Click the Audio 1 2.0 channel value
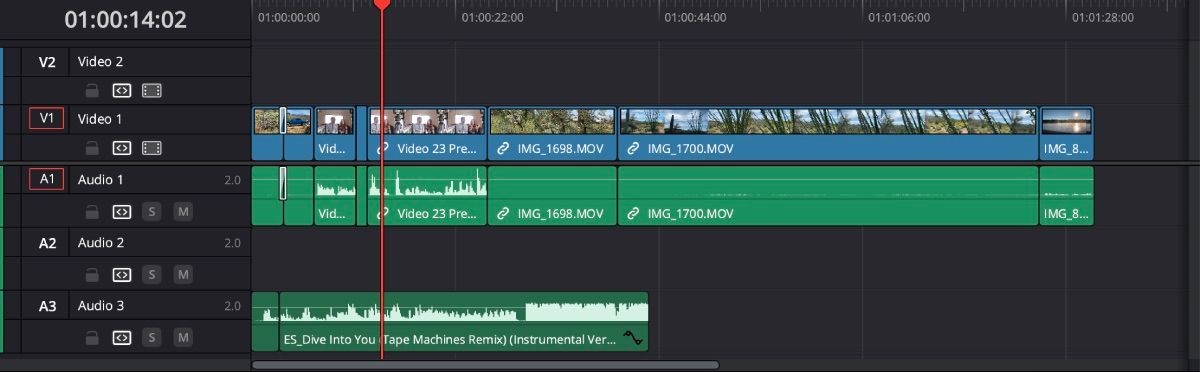The height and width of the screenshot is (372, 1200). click(232, 180)
